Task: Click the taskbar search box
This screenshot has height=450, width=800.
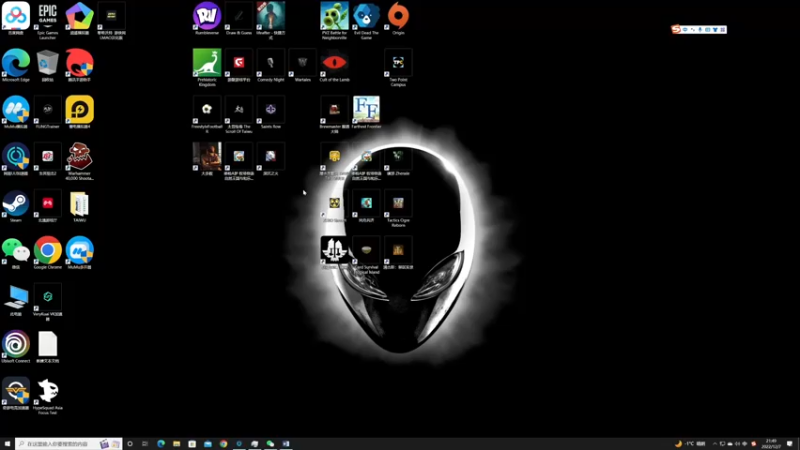Action: click(68, 444)
